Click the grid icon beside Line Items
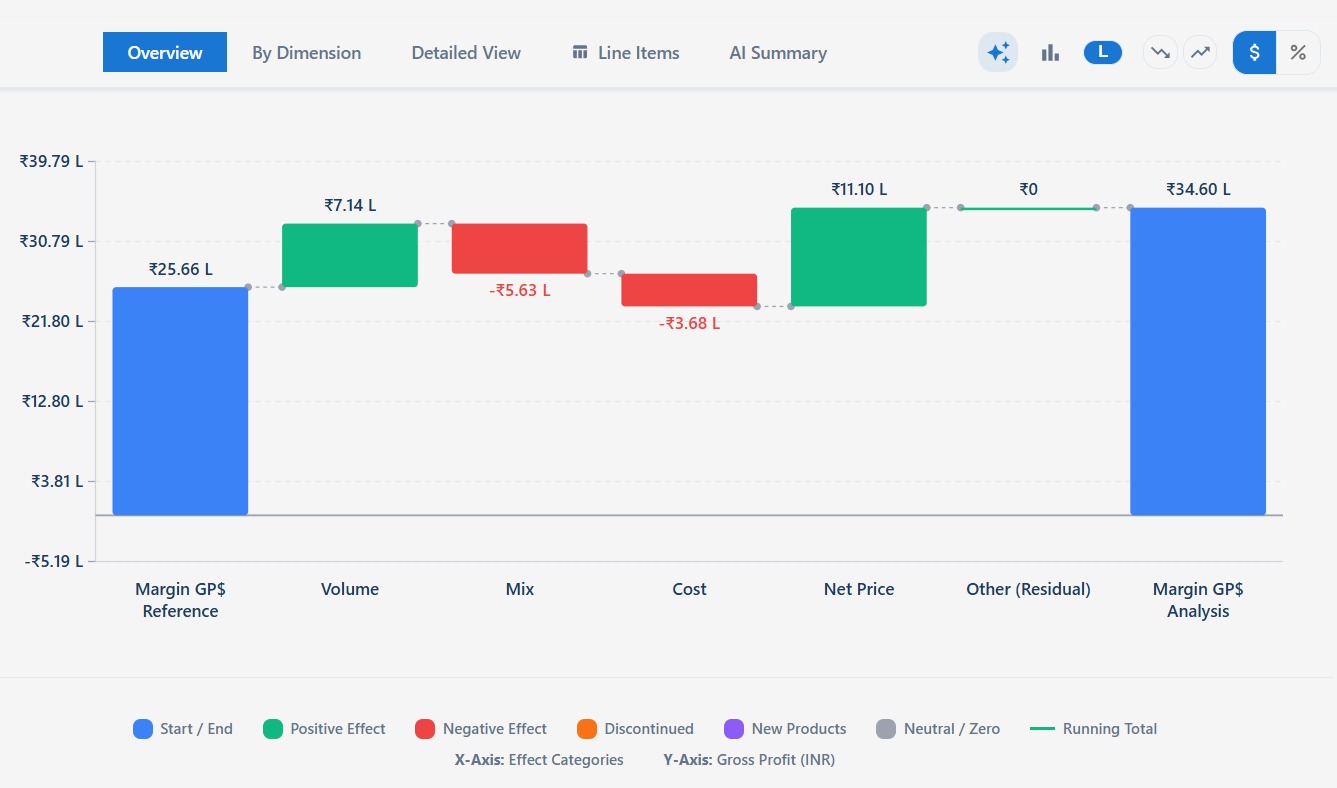This screenshot has height=788, width=1337. [x=578, y=52]
